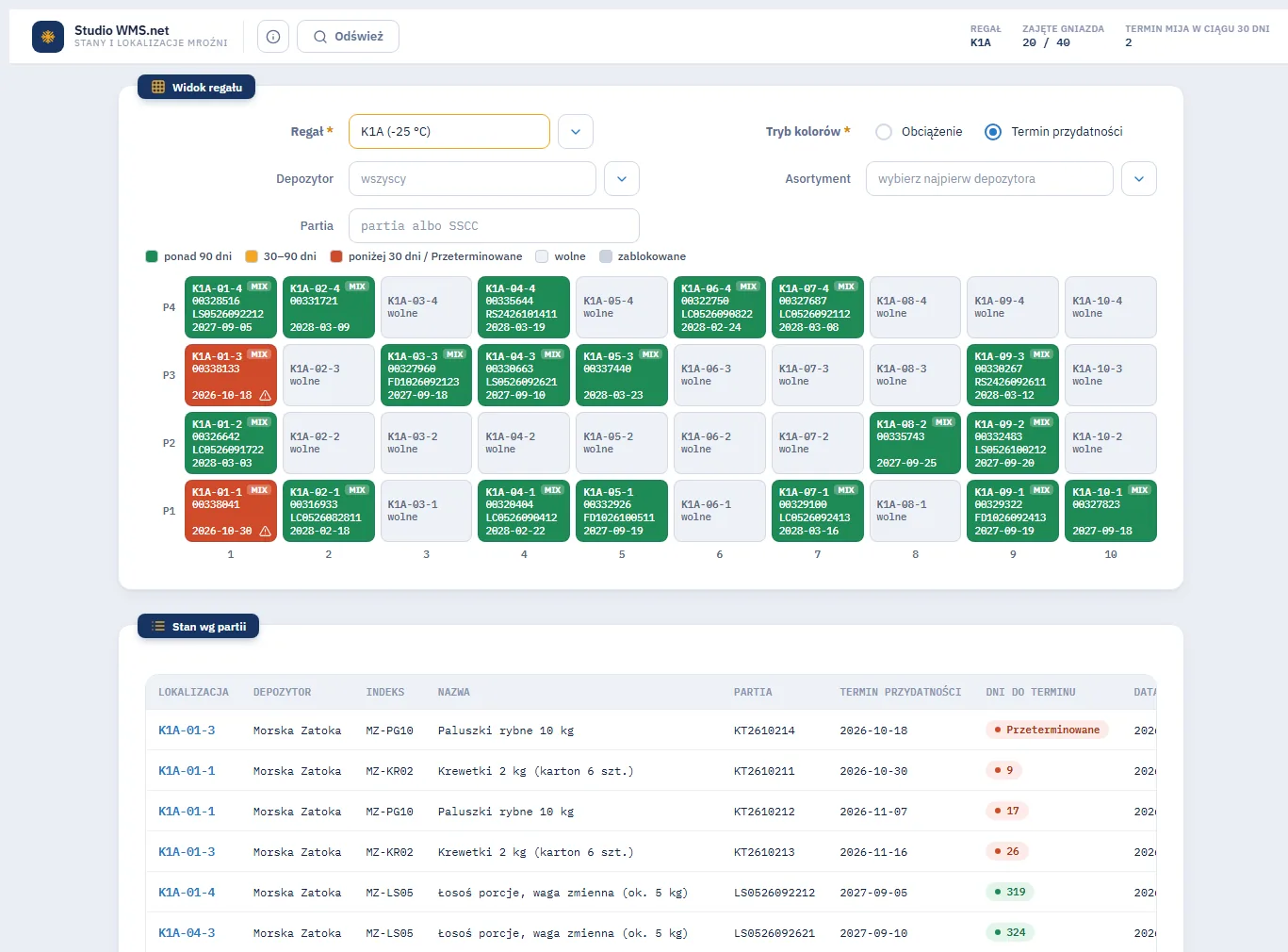This screenshot has width=1288, height=952.
Task: Click the green 'ponad 90 dni' legend swatch
Action: tap(152, 256)
